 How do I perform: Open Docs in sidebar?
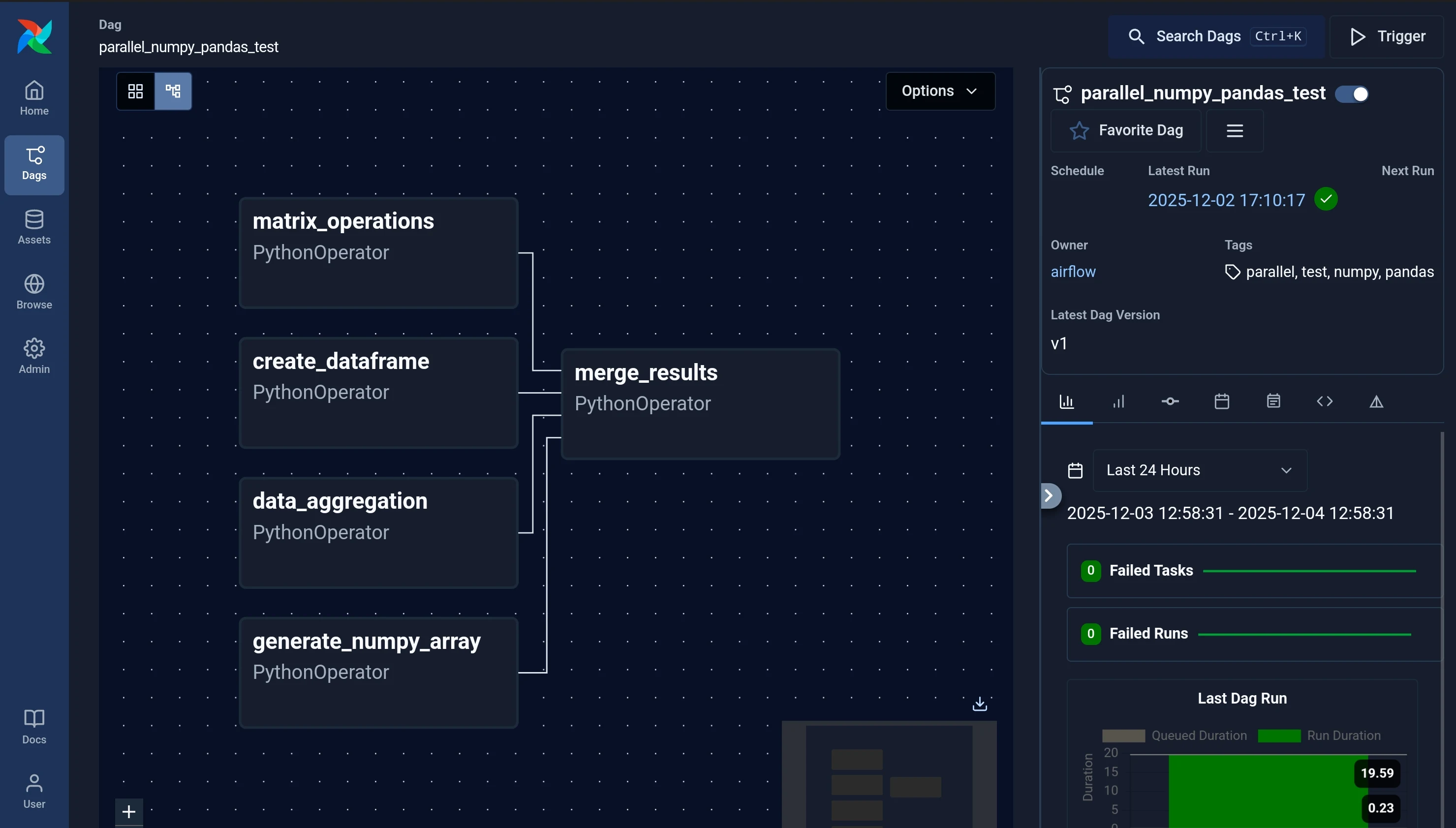(34, 727)
